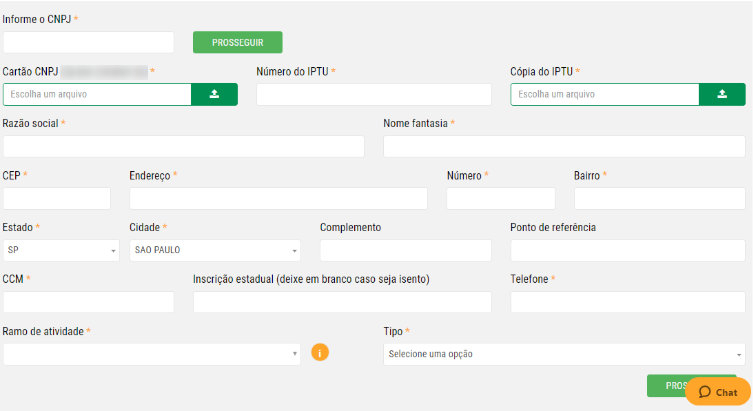This screenshot has width=753, height=411.
Task: Open the Chat widget
Action: tap(718, 392)
